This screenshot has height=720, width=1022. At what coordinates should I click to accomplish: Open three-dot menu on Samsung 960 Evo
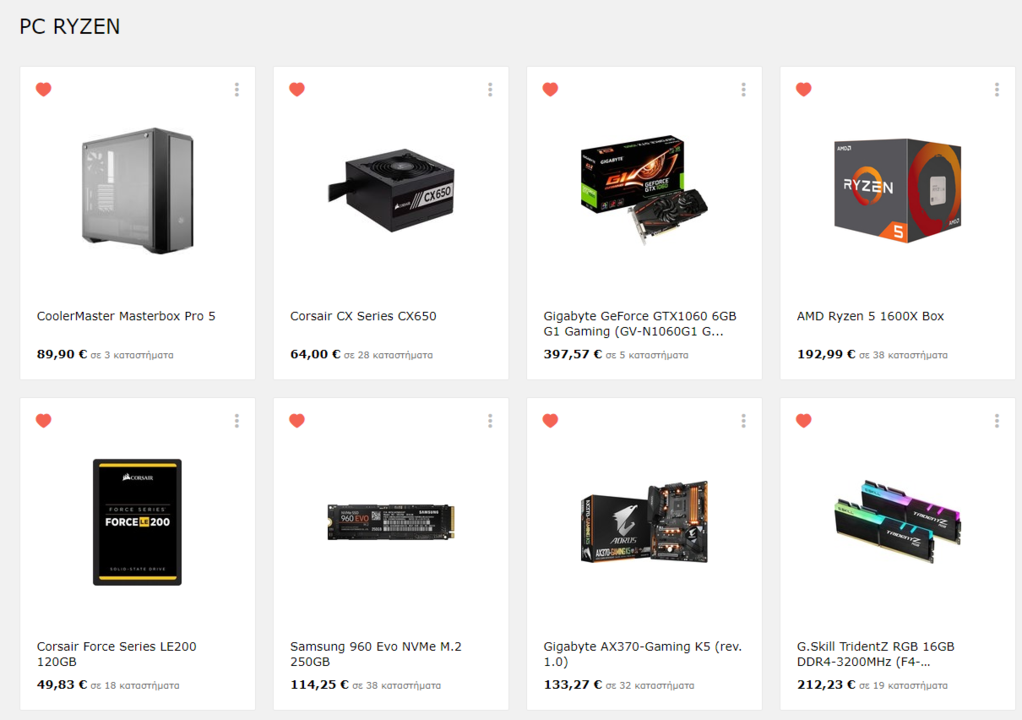pos(490,421)
